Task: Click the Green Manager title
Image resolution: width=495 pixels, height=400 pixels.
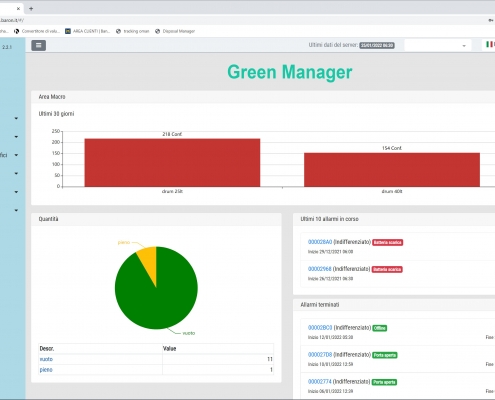Action: pos(290,72)
